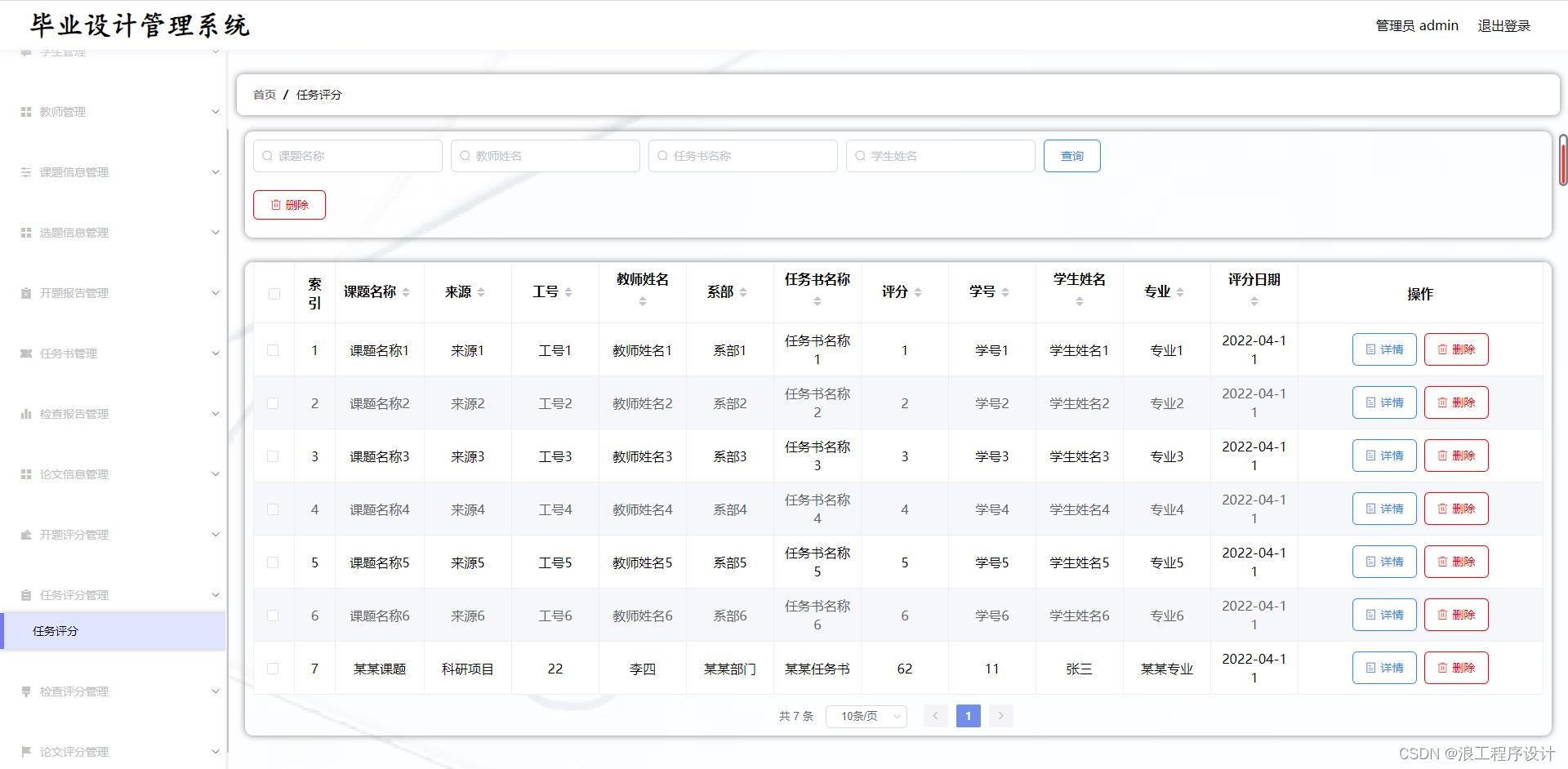Click the 论文信息管理 sidebar icon
Viewport: 1568px width, 769px height.
26,474
